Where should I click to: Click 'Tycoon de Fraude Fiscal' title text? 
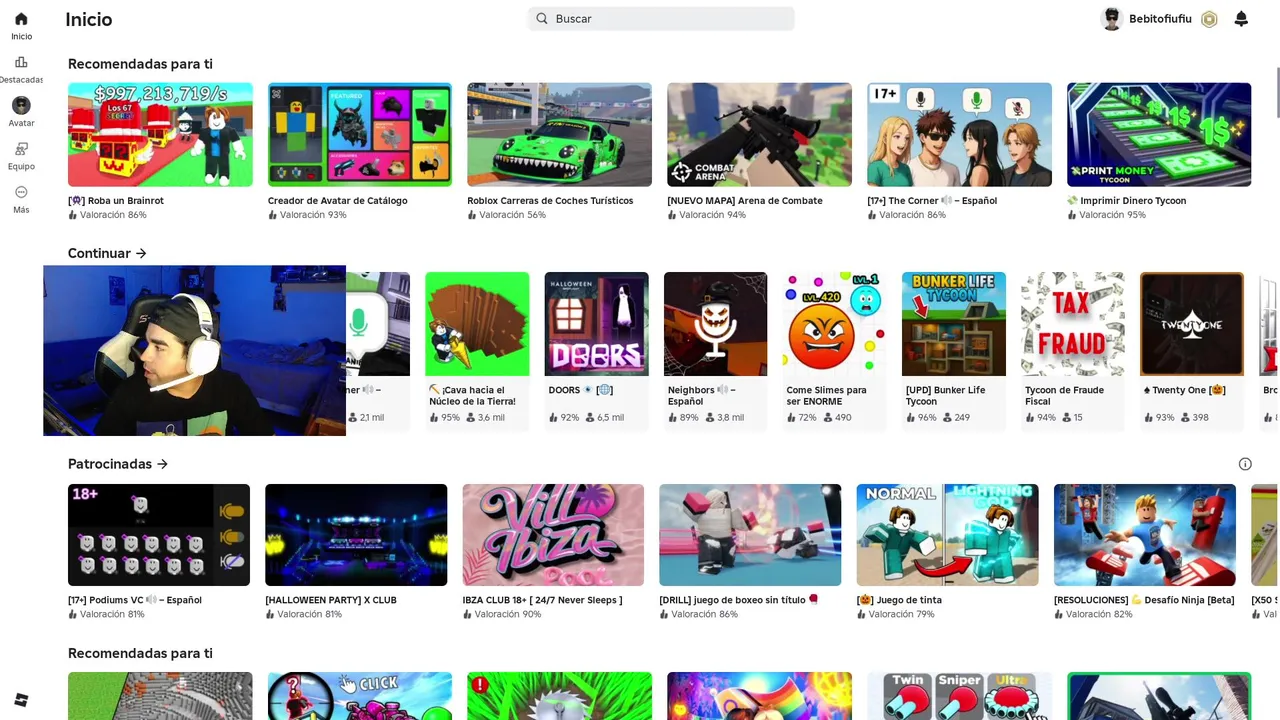[1064, 395]
